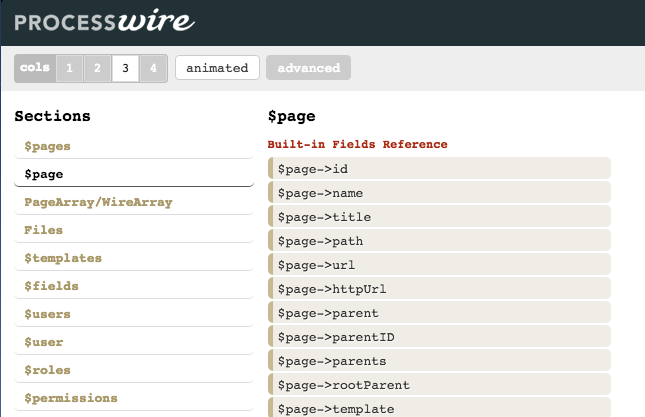Screen dimensions: 645x417
Task: Open the Files section
Action: pos(134,230)
